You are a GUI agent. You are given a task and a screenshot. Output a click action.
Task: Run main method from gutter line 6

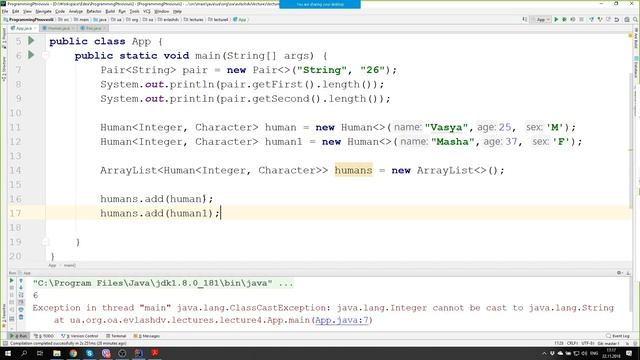pos(31,55)
